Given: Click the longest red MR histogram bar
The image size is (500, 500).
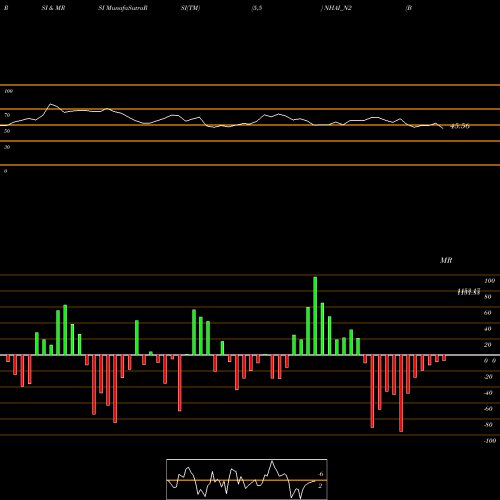Looking at the screenshot, I should (x=401, y=393).
